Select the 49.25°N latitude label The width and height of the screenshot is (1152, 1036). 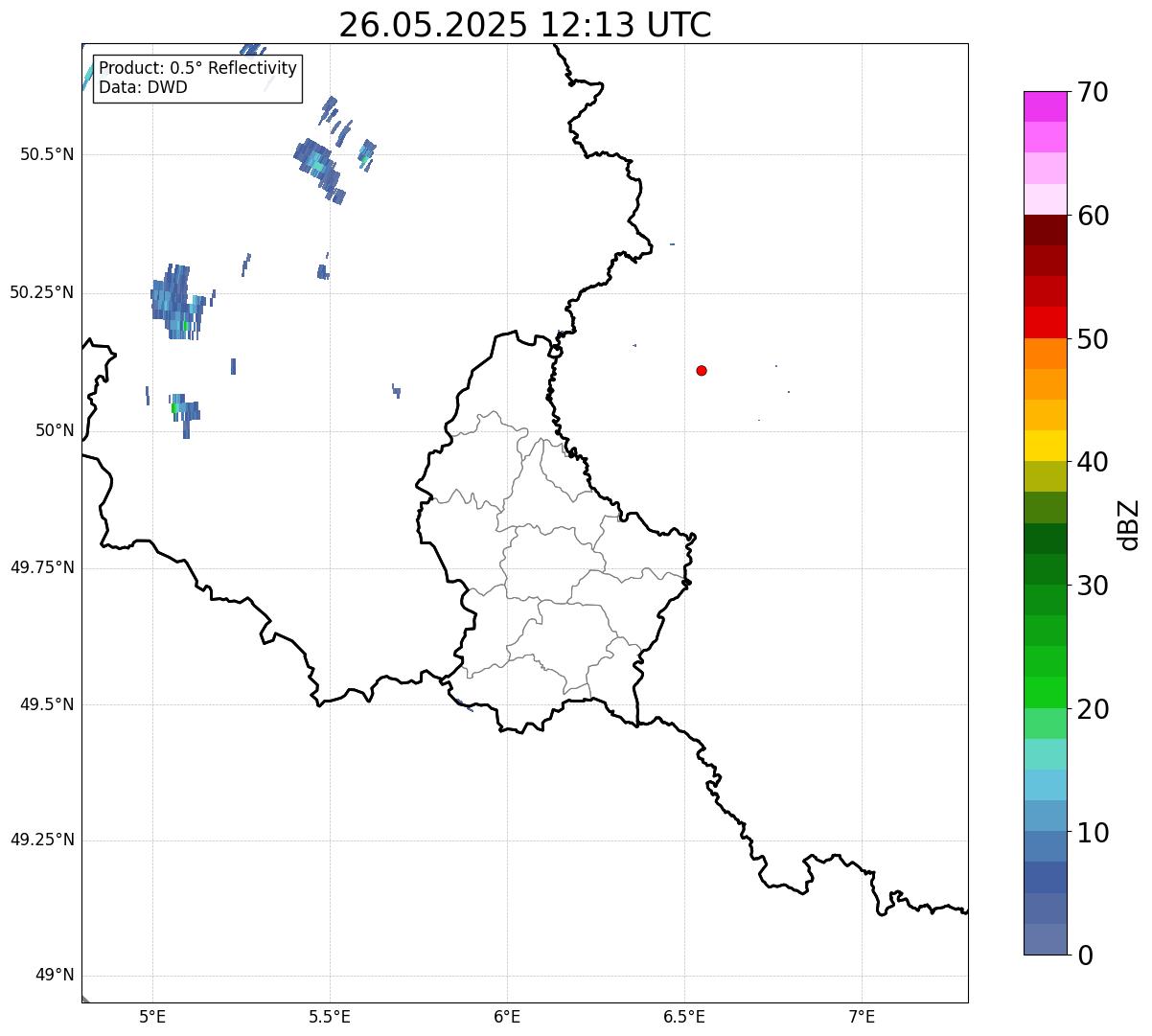tap(41, 840)
